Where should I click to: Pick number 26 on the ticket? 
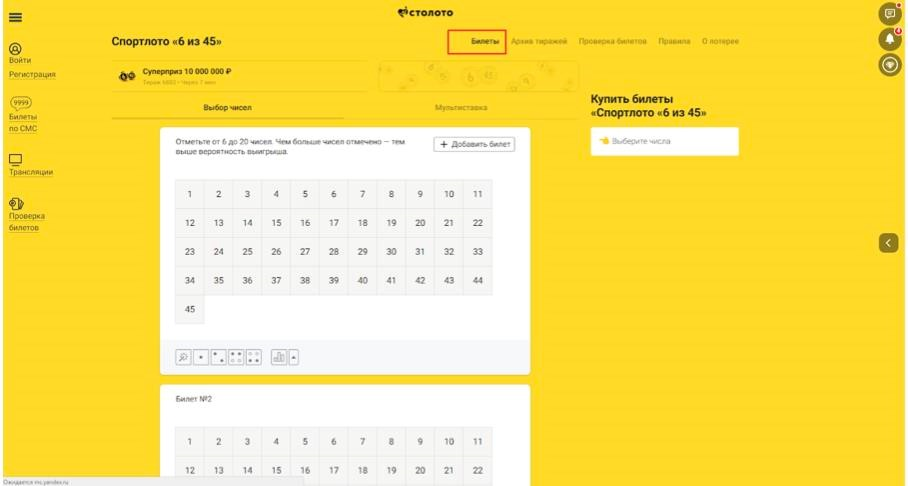pos(276,252)
